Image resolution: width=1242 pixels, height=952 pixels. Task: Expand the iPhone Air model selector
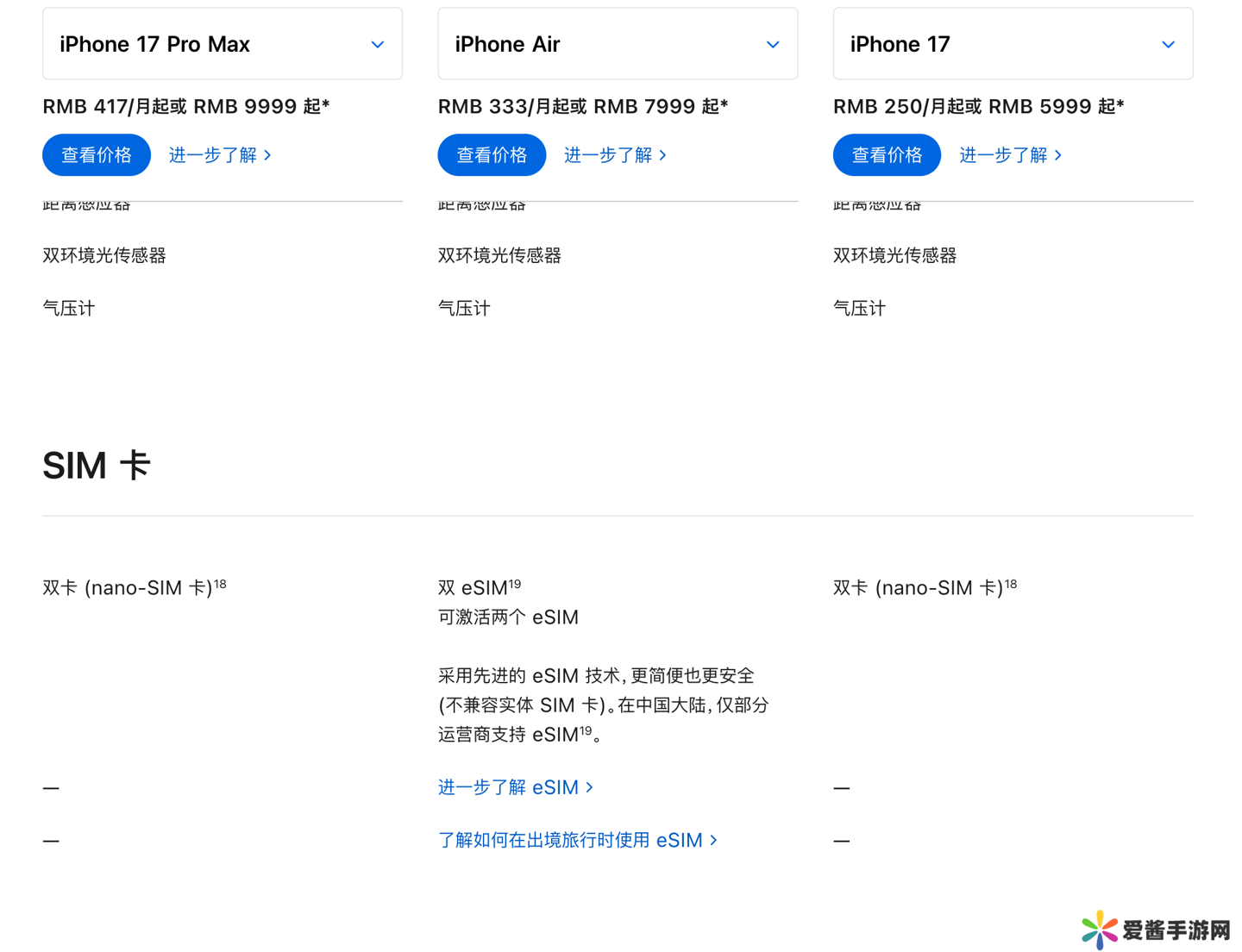pyautogui.click(x=618, y=44)
